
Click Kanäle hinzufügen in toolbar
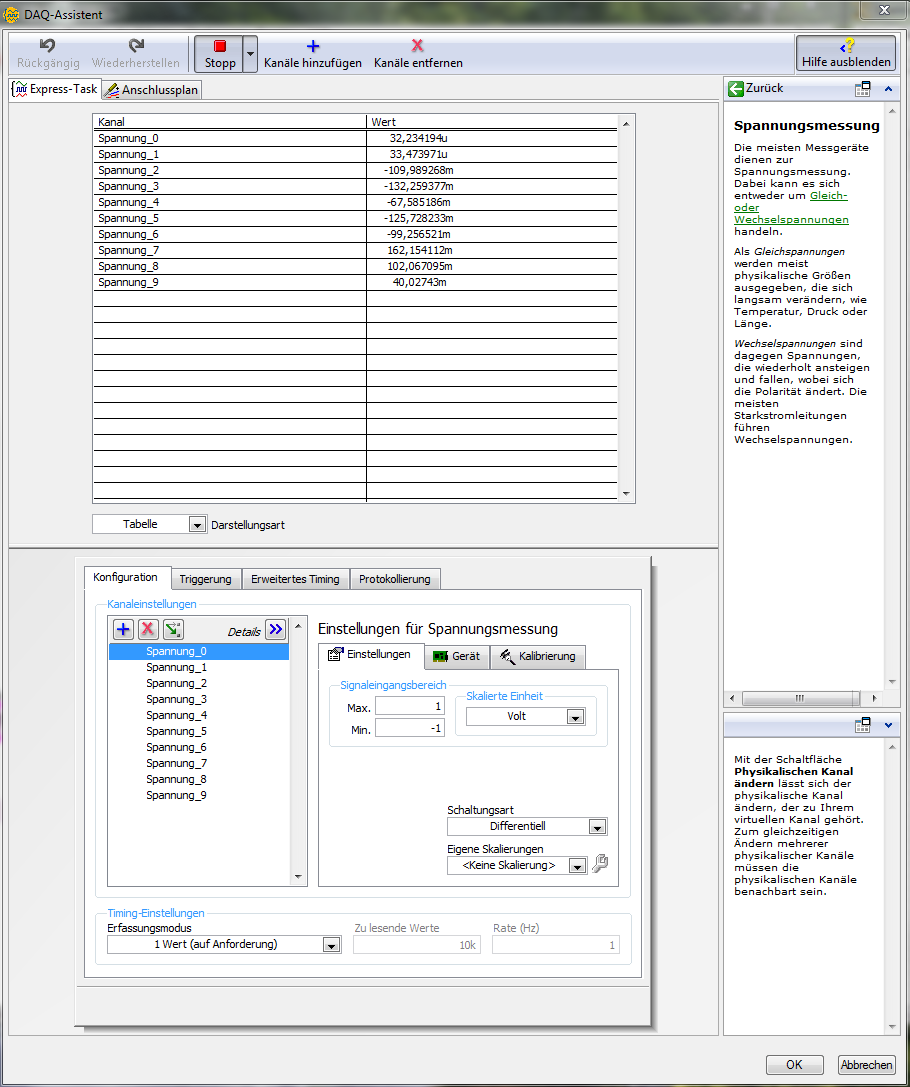[313, 54]
